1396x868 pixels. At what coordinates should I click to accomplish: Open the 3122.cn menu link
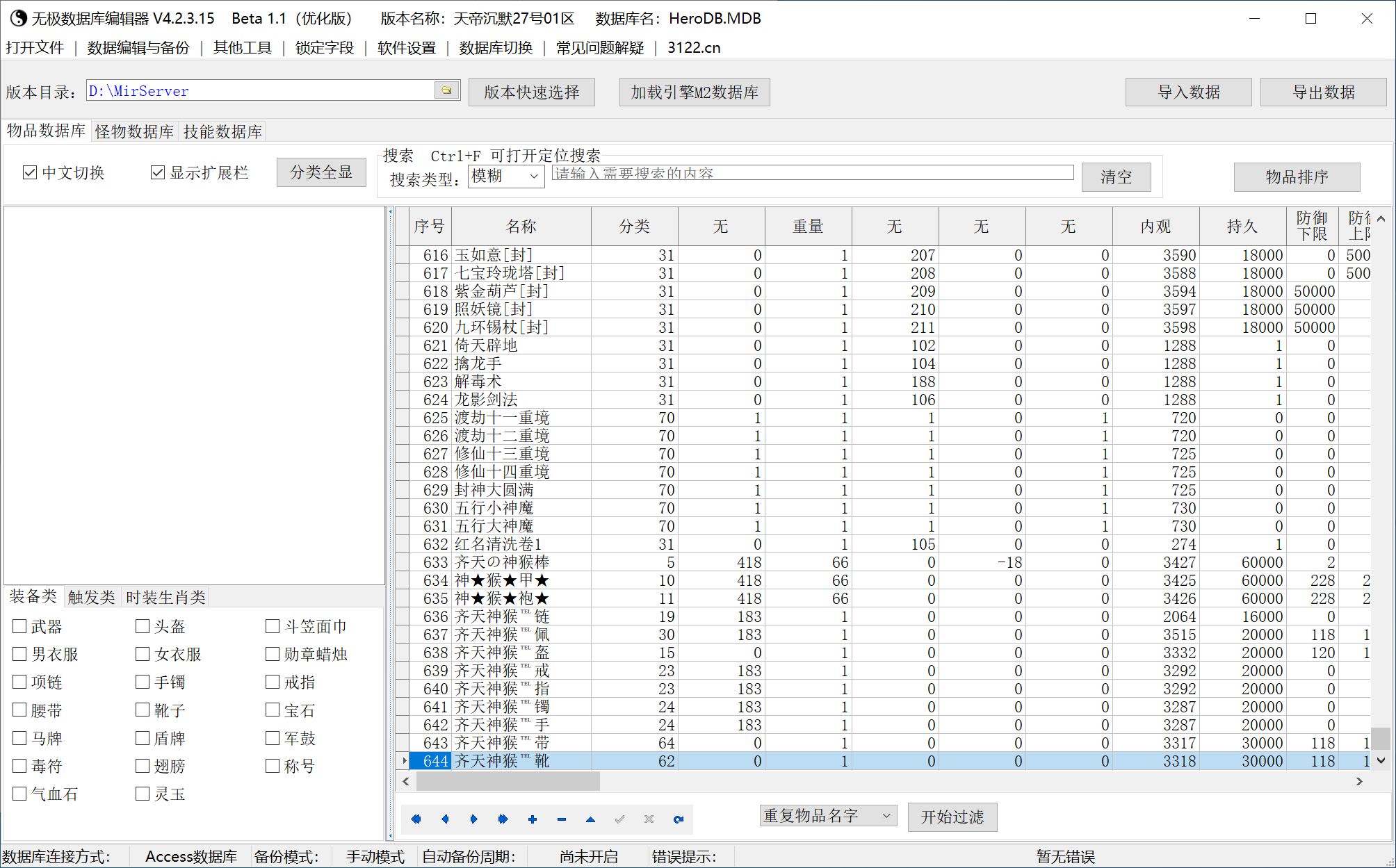point(694,47)
